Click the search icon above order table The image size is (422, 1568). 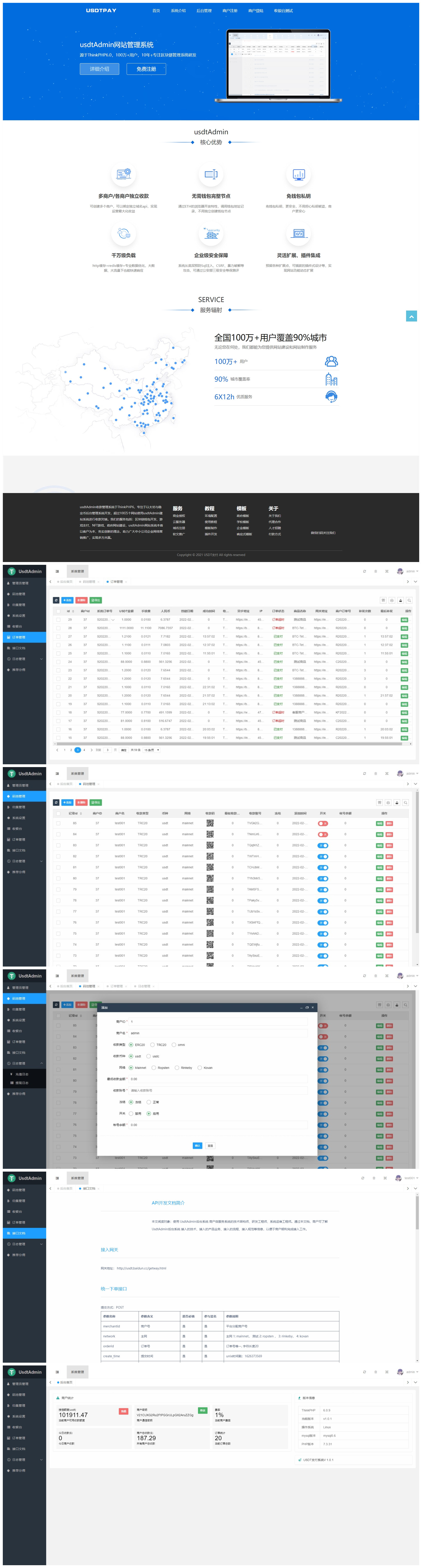coord(409,600)
